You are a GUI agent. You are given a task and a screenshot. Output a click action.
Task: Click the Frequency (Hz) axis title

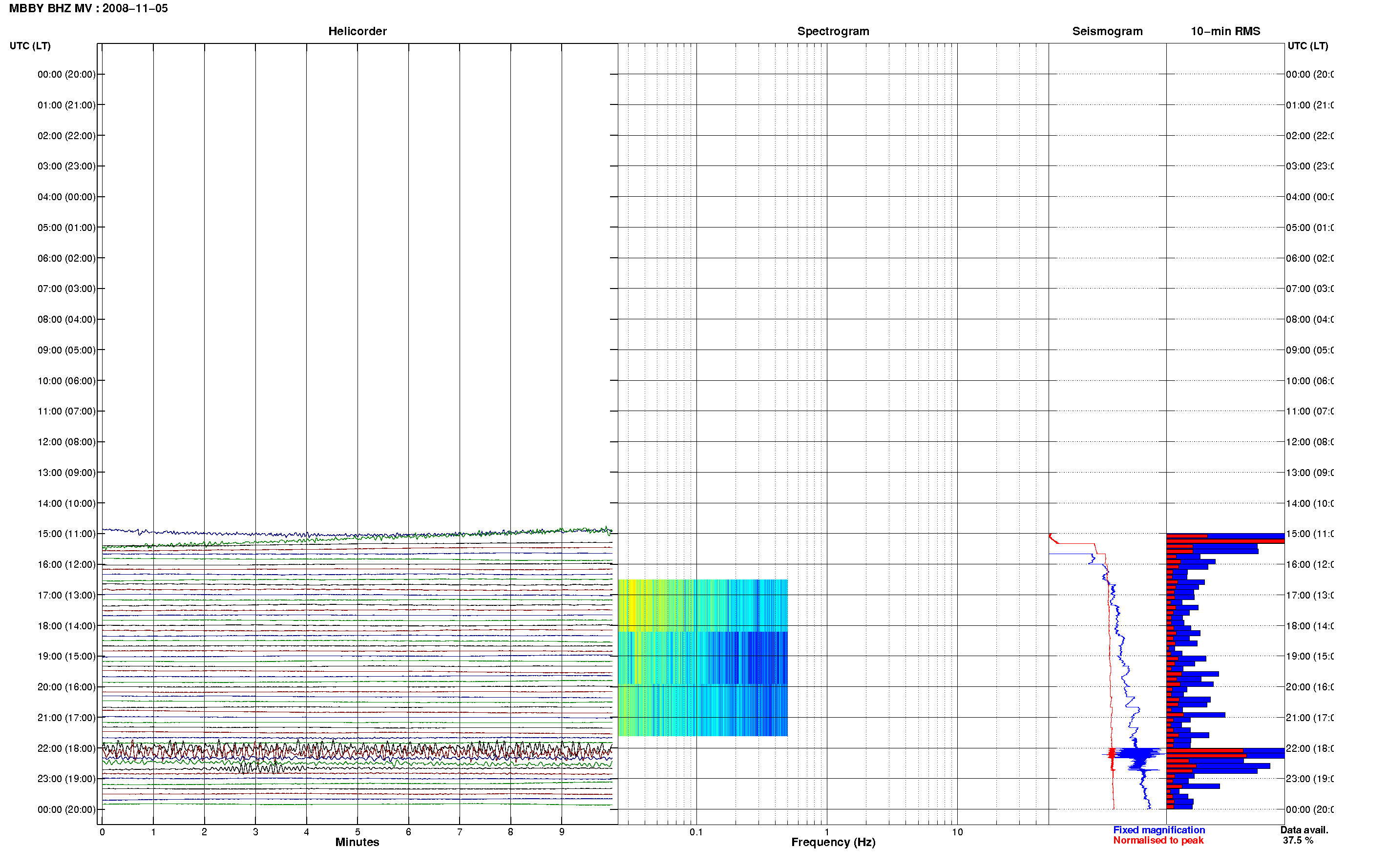[833, 842]
